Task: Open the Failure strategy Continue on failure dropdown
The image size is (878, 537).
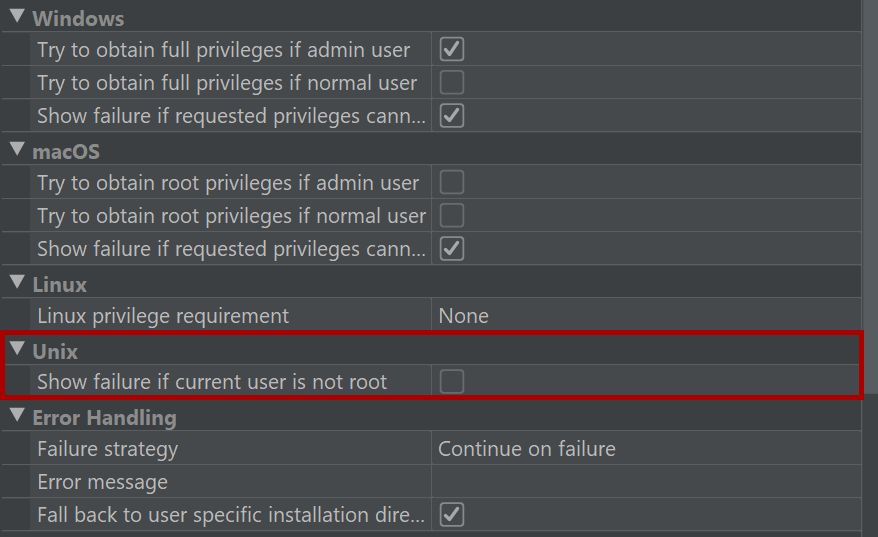Action: coord(646,449)
